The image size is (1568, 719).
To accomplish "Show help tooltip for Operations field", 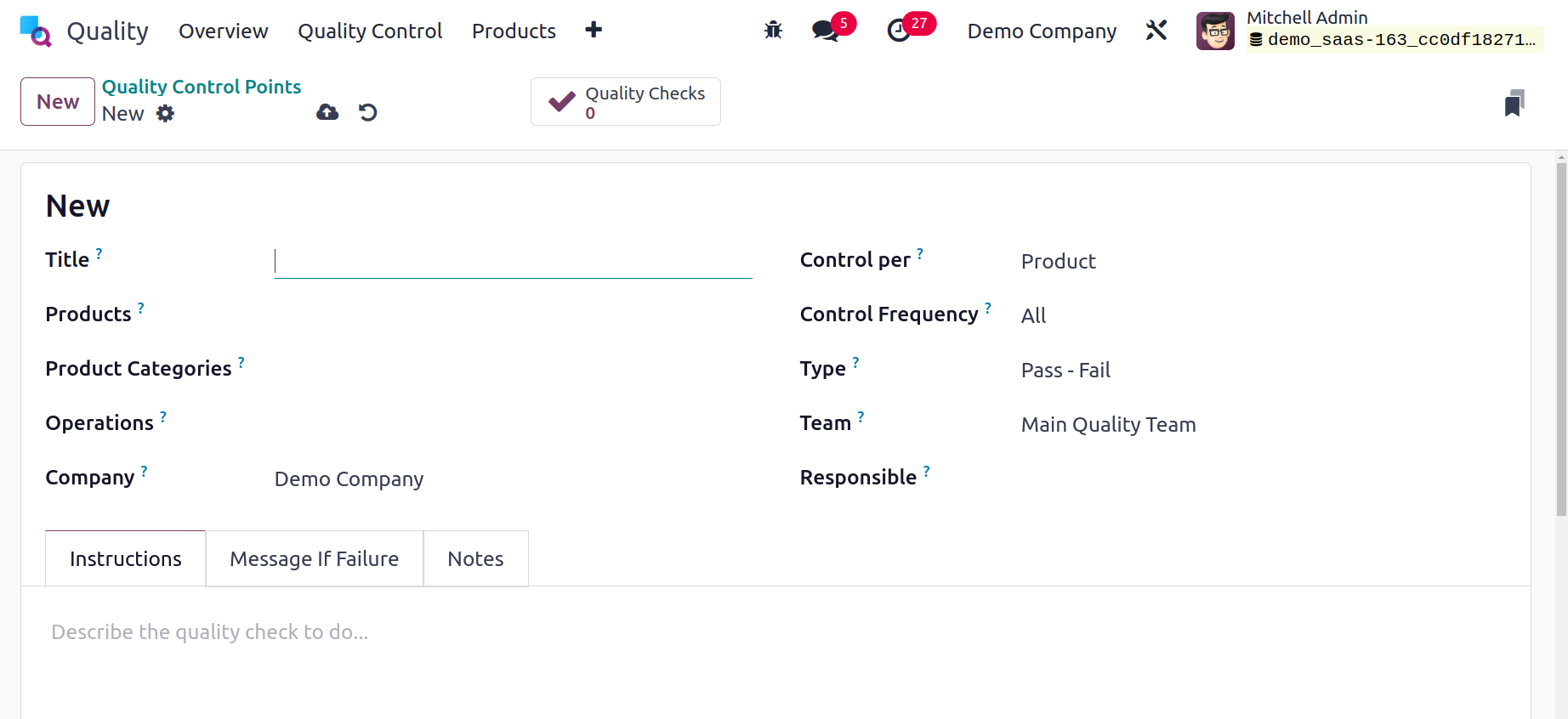I will pyautogui.click(x=163, y=416).
